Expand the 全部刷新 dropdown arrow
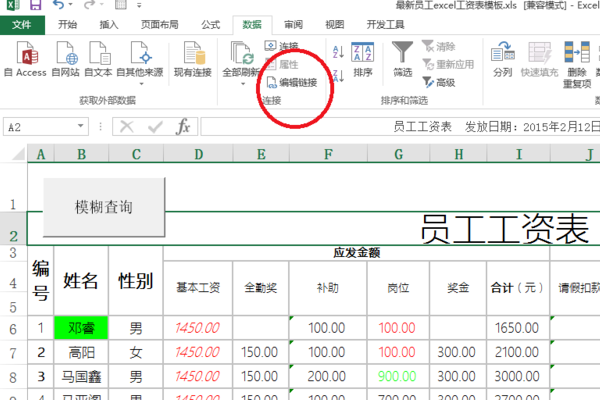Image resolution: width=600 pixels, height=400 pixels. coord(243,83)
